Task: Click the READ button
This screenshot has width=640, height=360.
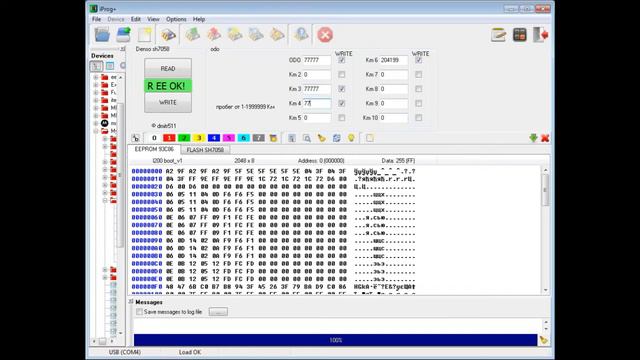Action: tap(168, 68)
